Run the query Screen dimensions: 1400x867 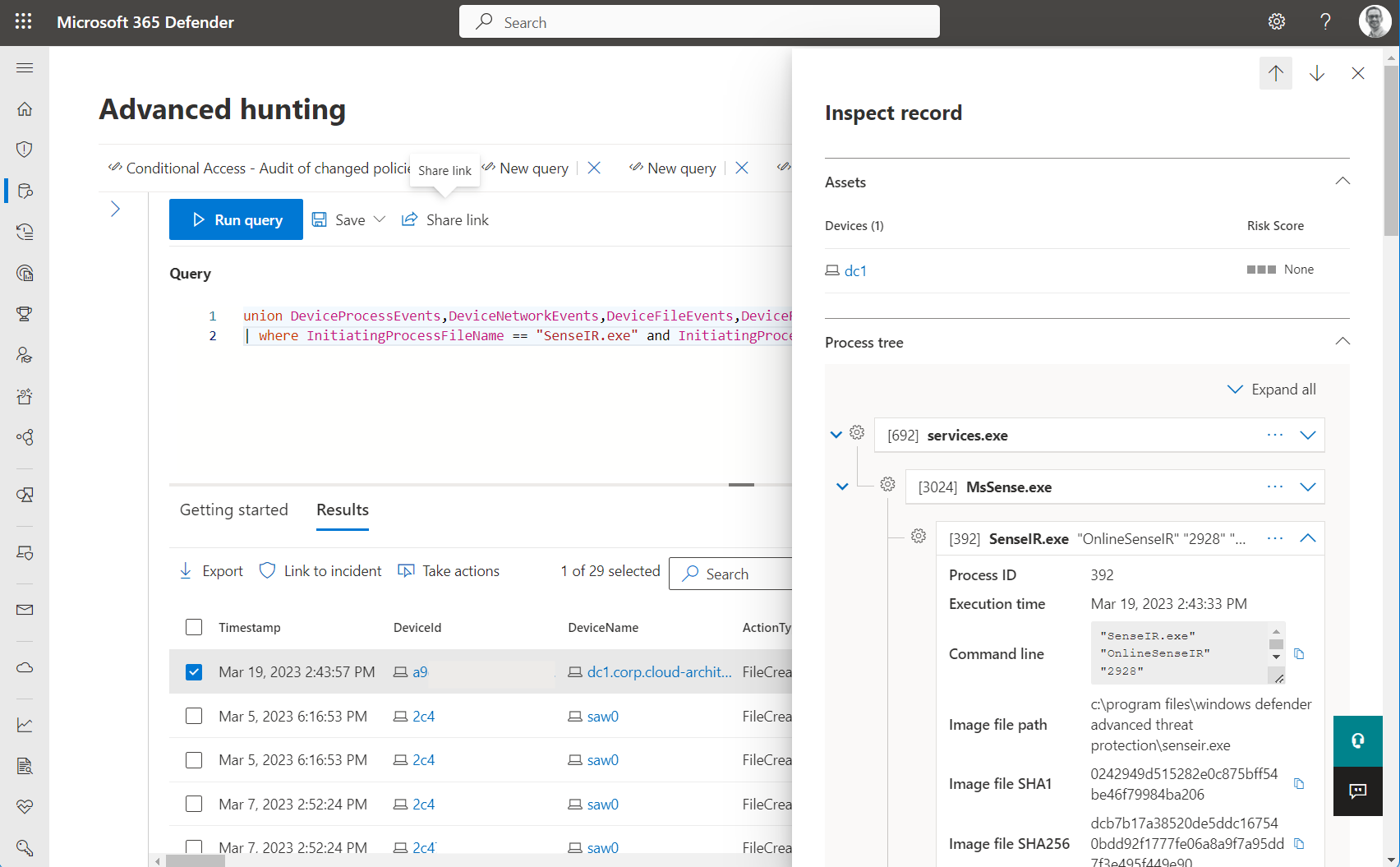(x=236, y=219)
